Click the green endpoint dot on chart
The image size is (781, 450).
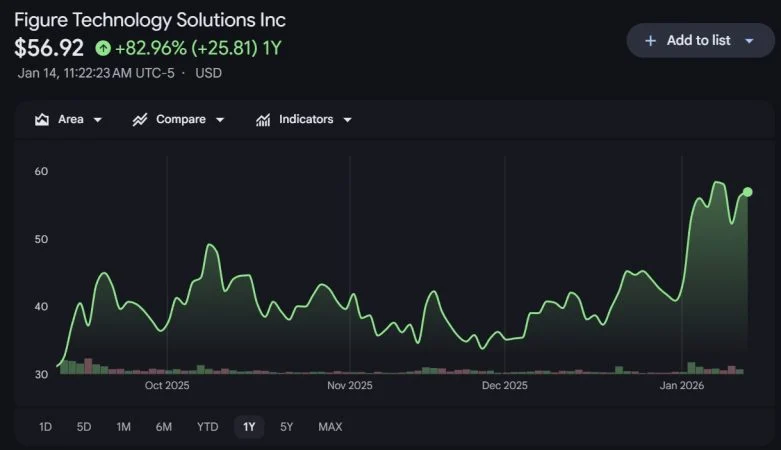click(x=747, y=192)
